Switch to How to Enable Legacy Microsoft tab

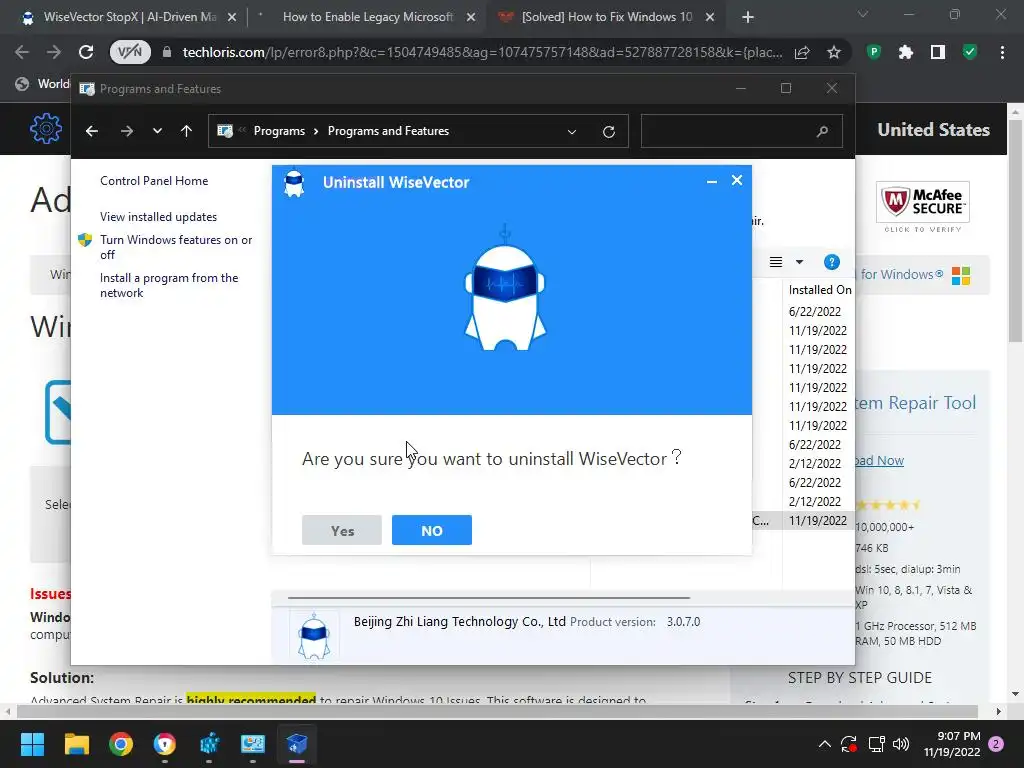coord(368,17)
